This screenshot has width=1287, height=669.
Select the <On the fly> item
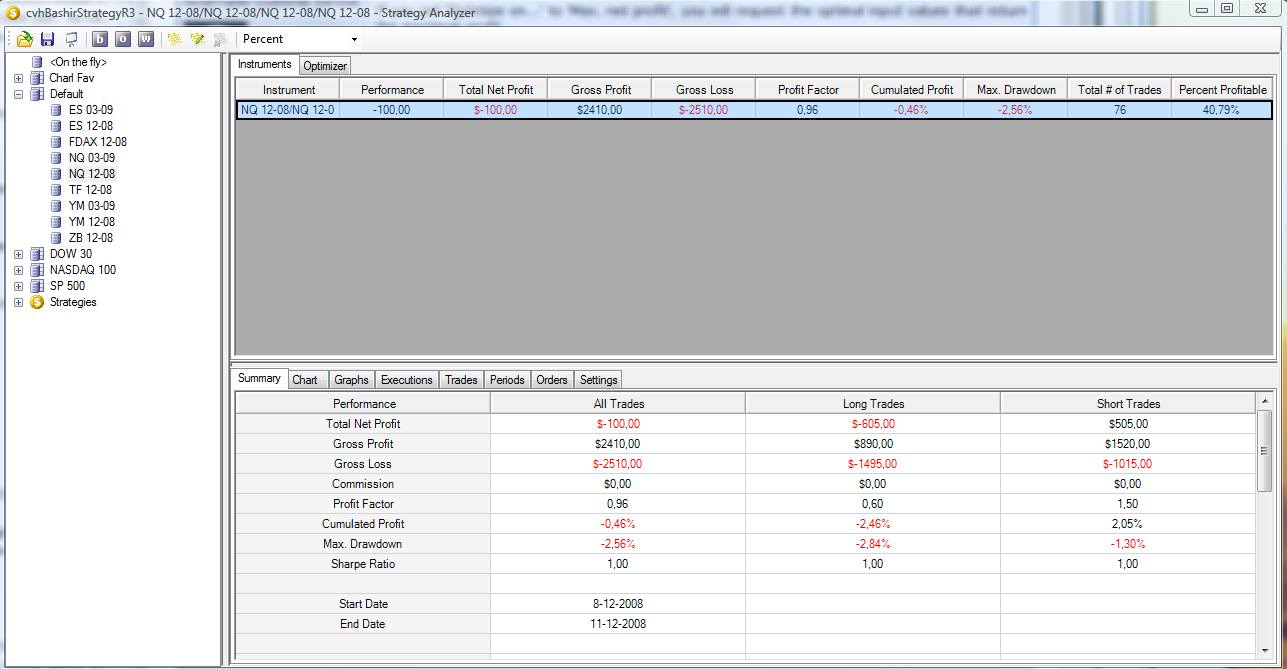click(x=77, y=62)
